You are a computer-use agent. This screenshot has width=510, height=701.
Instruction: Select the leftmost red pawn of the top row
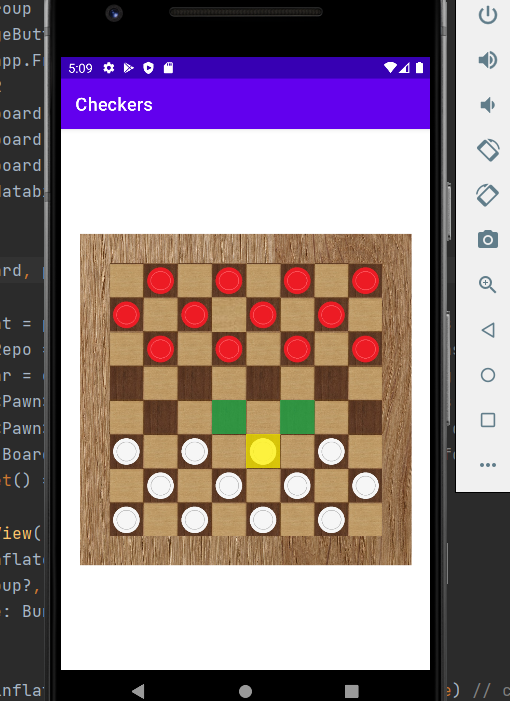pyautogui.click(x=160, y=281)
